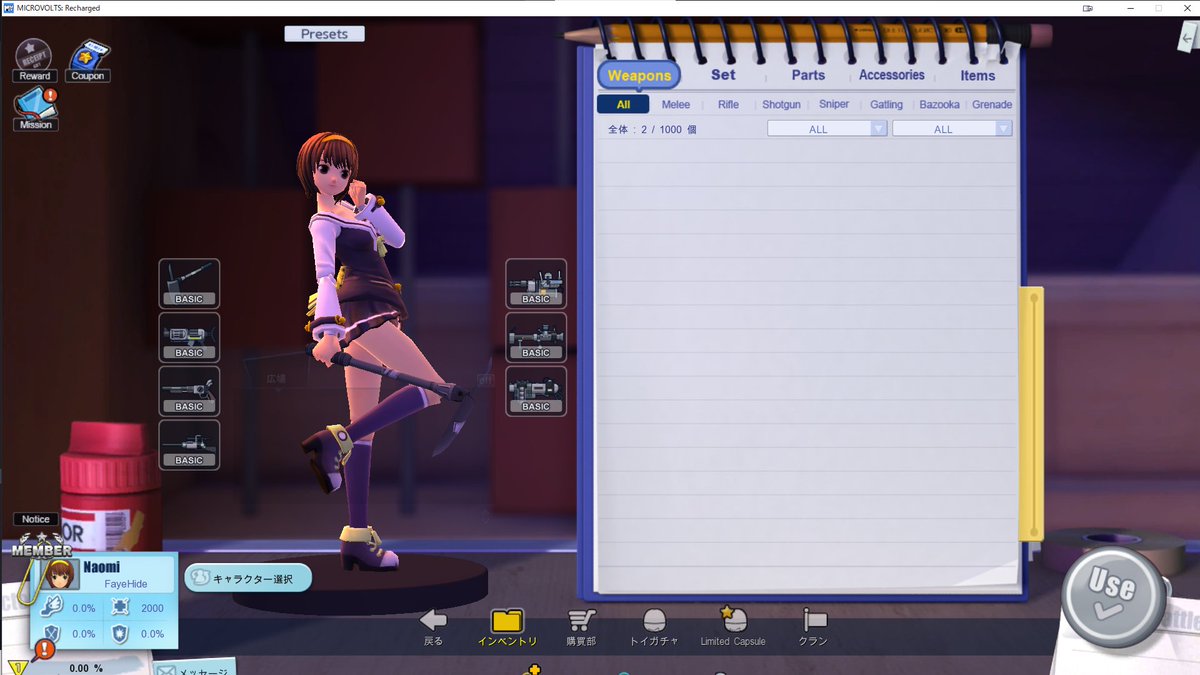Viewport: 1200px width, 675px height.
Task: Click the red exclamation magnifier icon
Action: (44, 651)
